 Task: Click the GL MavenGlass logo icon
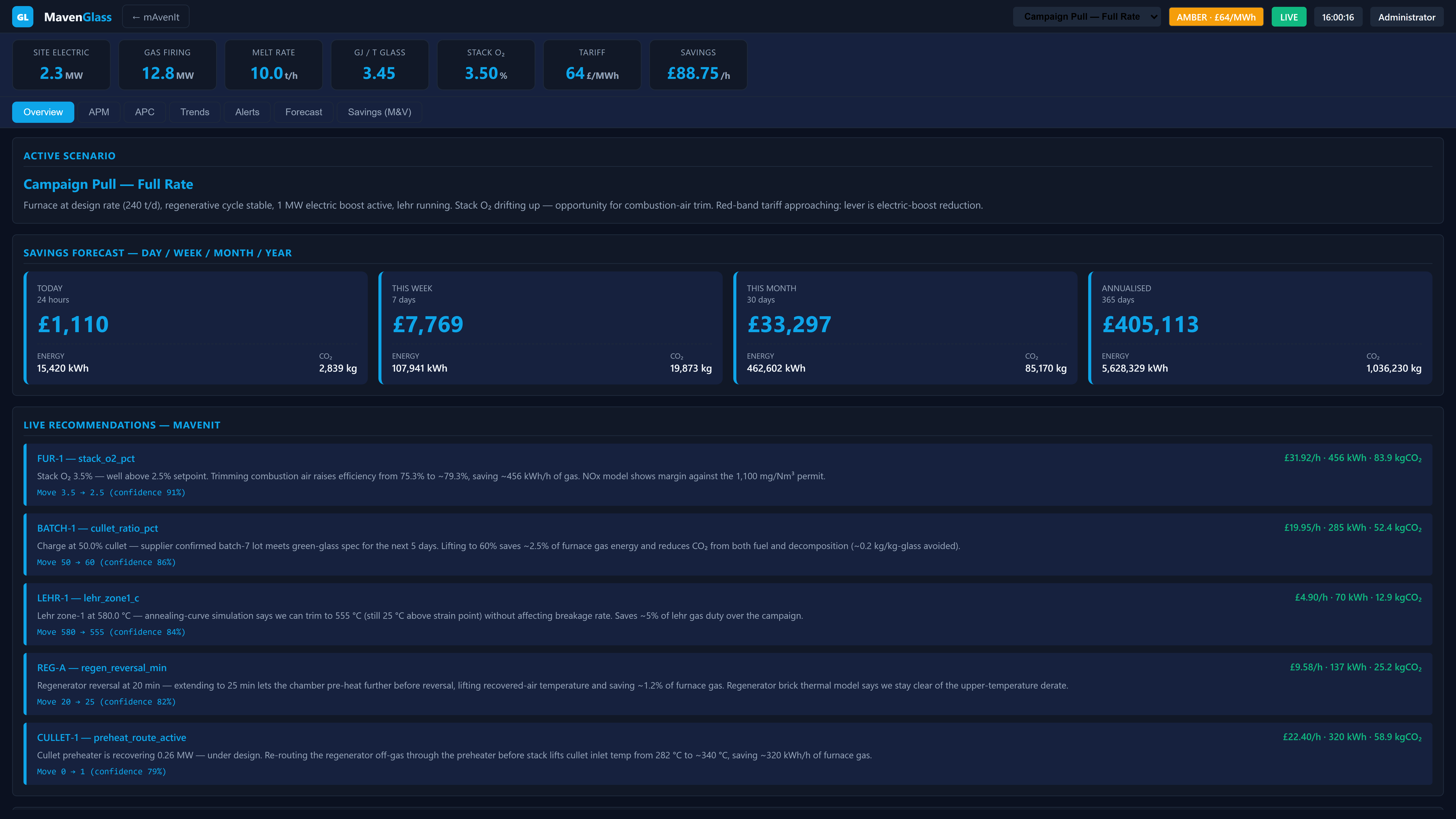point(23,17)
